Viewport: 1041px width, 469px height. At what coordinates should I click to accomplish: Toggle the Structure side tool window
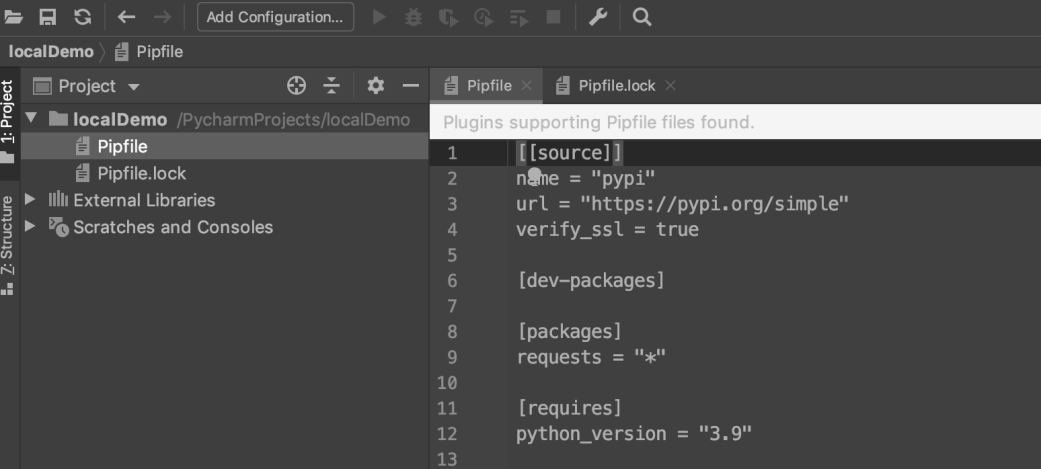(8, 246)
